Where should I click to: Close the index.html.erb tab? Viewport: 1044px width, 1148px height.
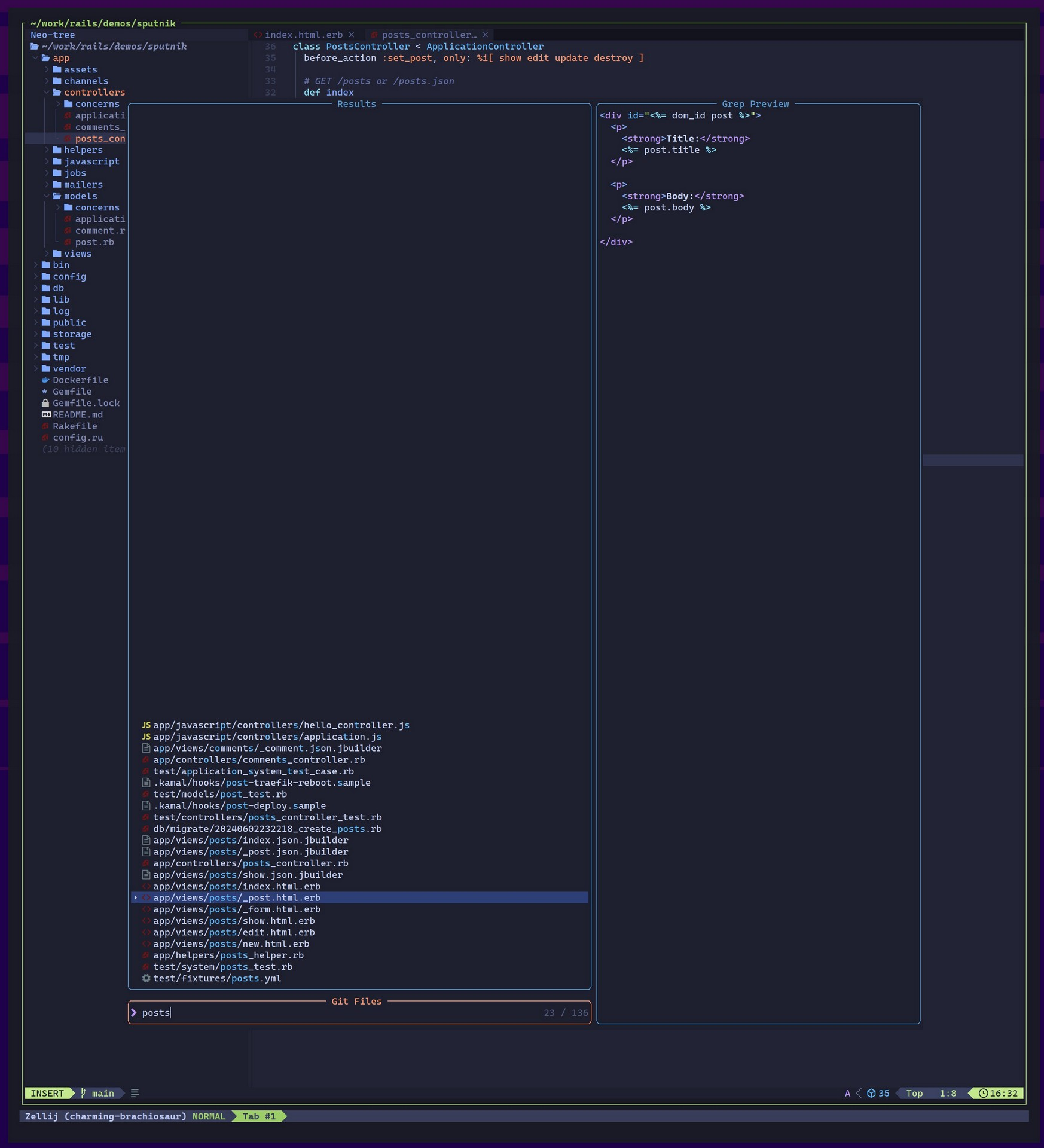pos(352,35)
